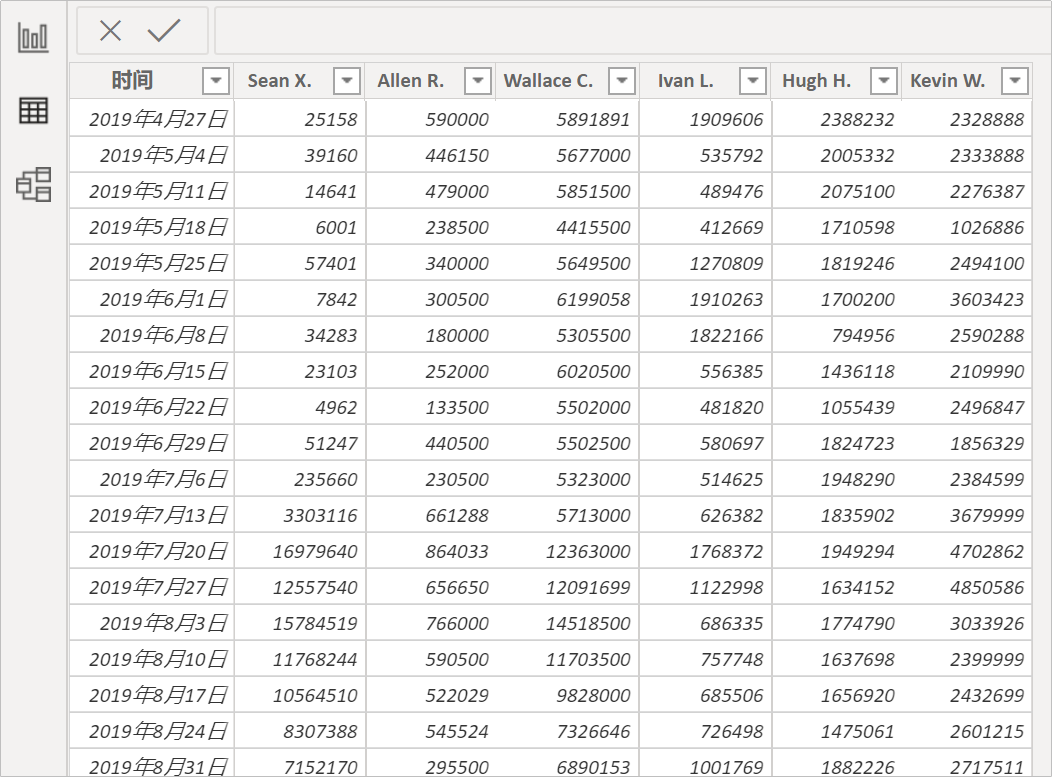
Task: Open Kevin W. column filter dropdown
Action: pyautogui.click(x=1015, y=81)
